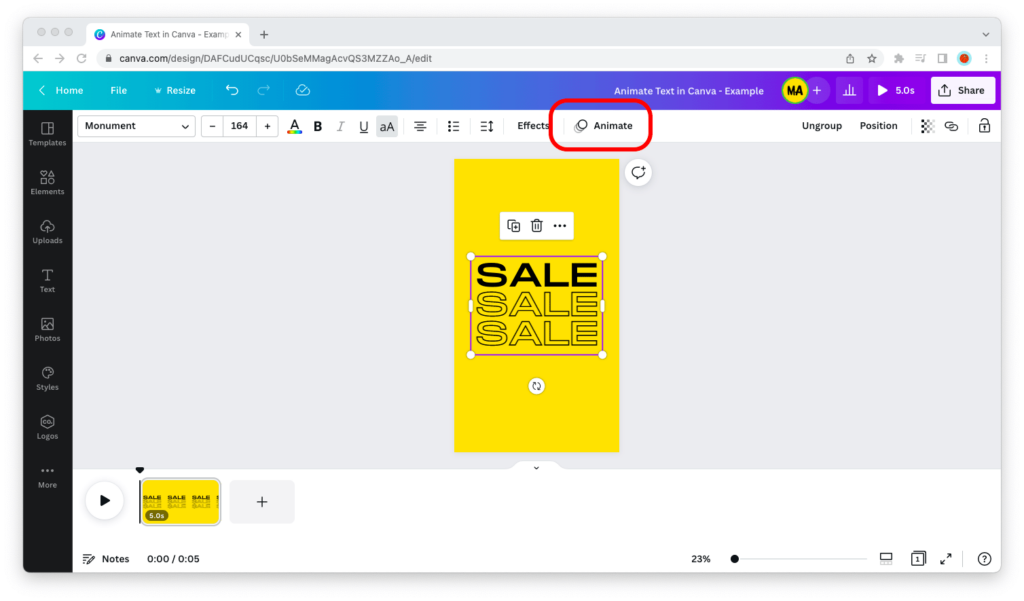
Task: Open the Text sidebar panel
Action: click(47, 281)
